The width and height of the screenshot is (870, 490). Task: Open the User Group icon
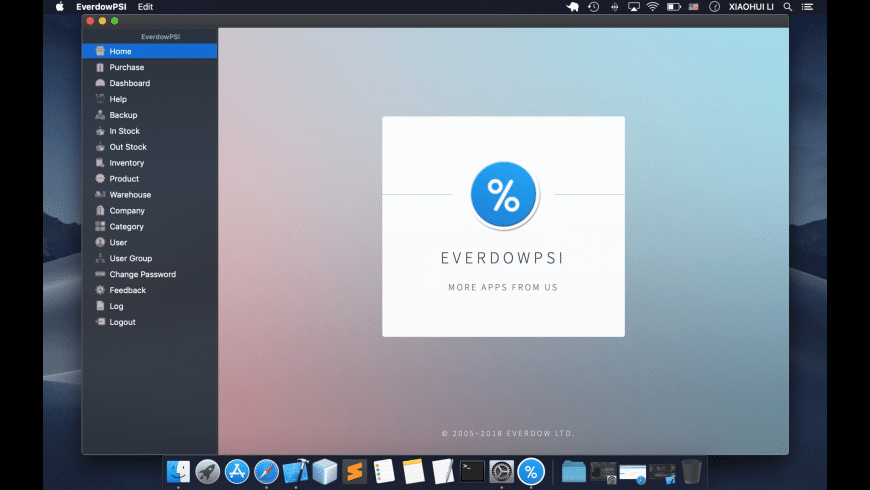point(100,258)
